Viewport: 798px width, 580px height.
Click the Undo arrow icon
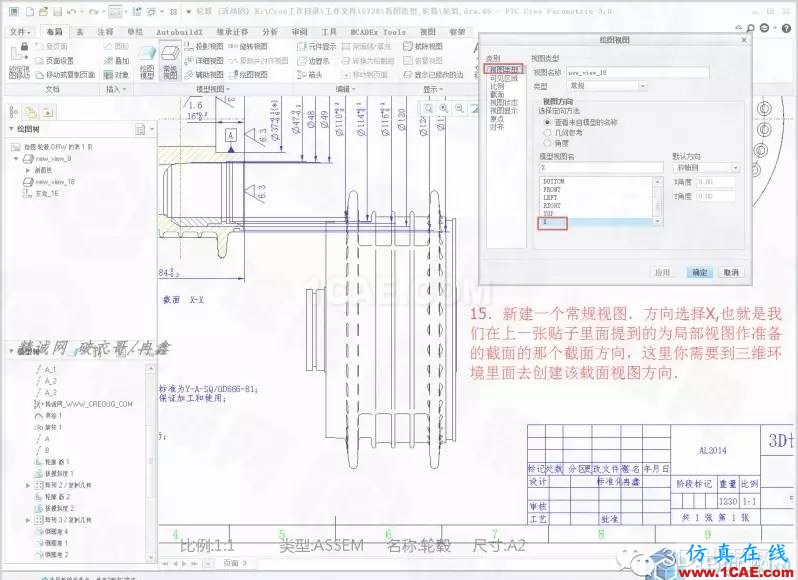71,11
